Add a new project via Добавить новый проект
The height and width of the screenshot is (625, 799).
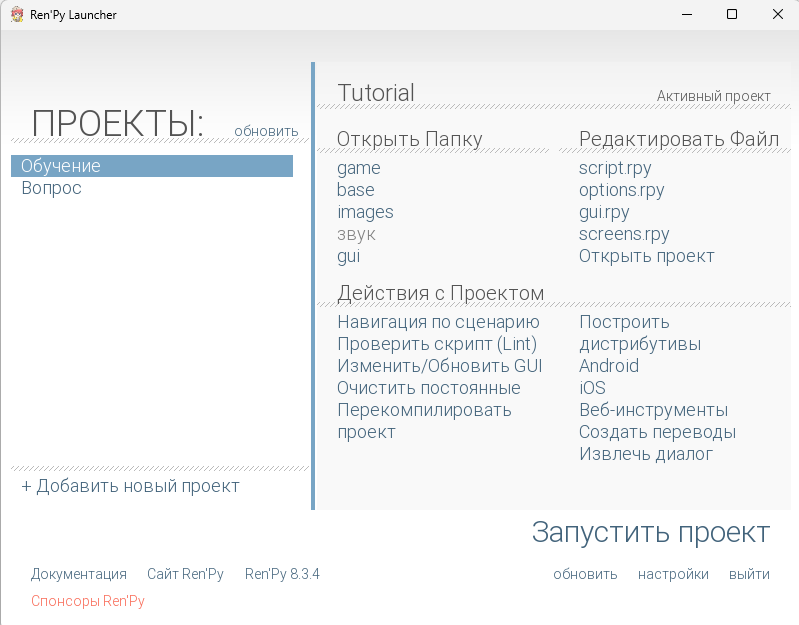(x=130, y=486)
